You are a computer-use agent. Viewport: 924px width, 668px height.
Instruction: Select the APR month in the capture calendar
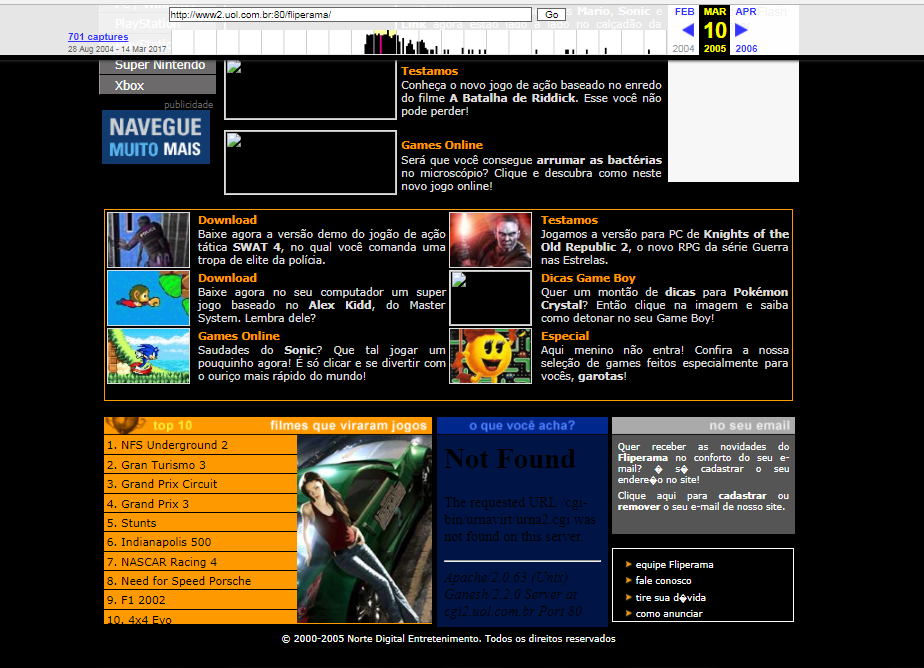click(x=745, y=12)
